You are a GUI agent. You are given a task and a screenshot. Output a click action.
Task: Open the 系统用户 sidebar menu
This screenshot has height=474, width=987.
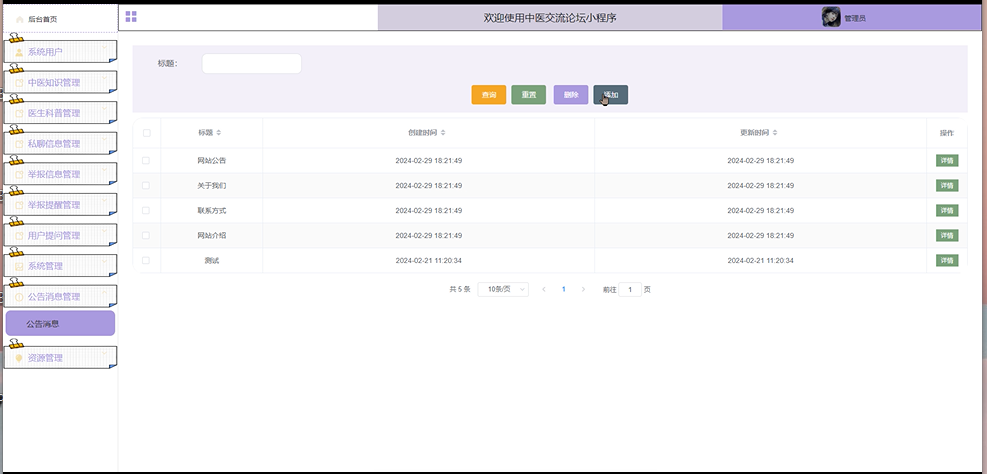[x=60, y=52]
